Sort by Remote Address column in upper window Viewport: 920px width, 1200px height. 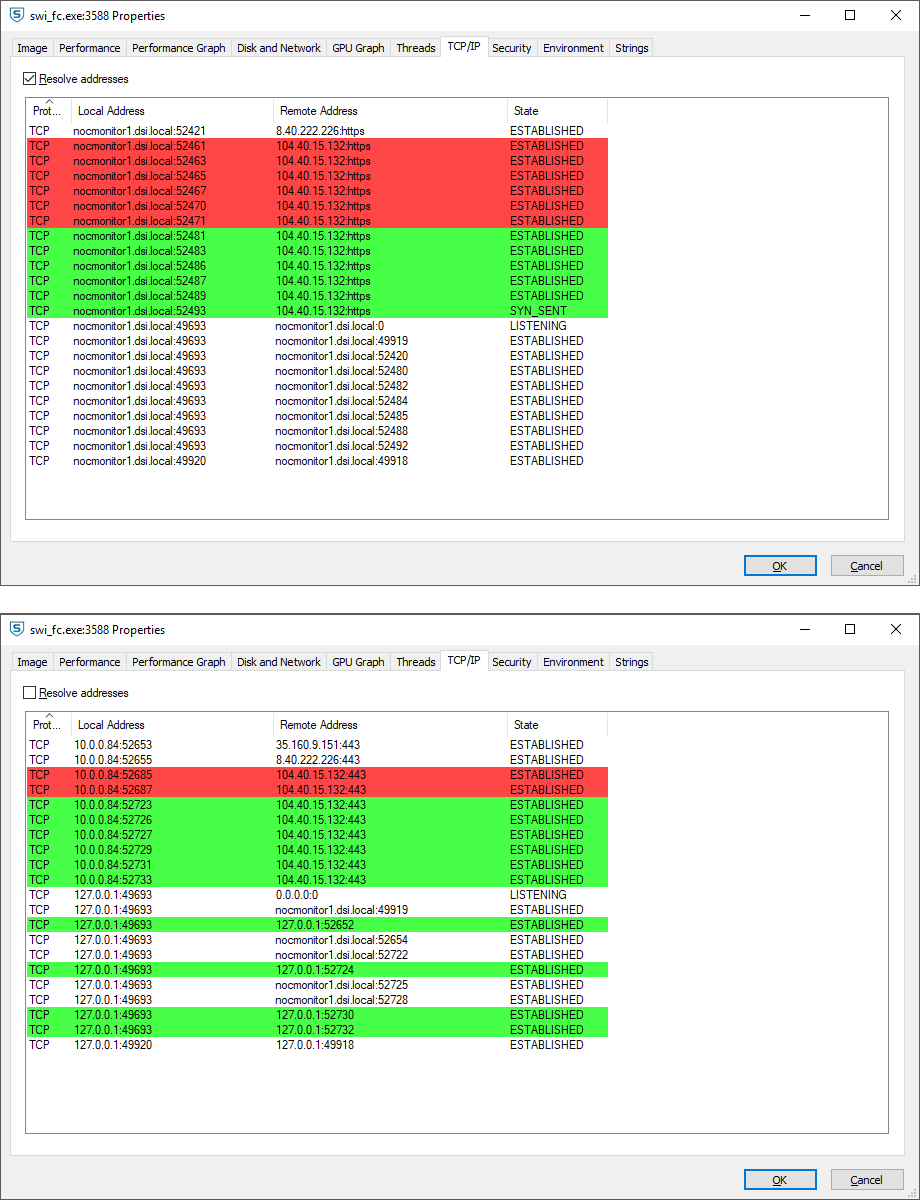click(x=390, y=111)
